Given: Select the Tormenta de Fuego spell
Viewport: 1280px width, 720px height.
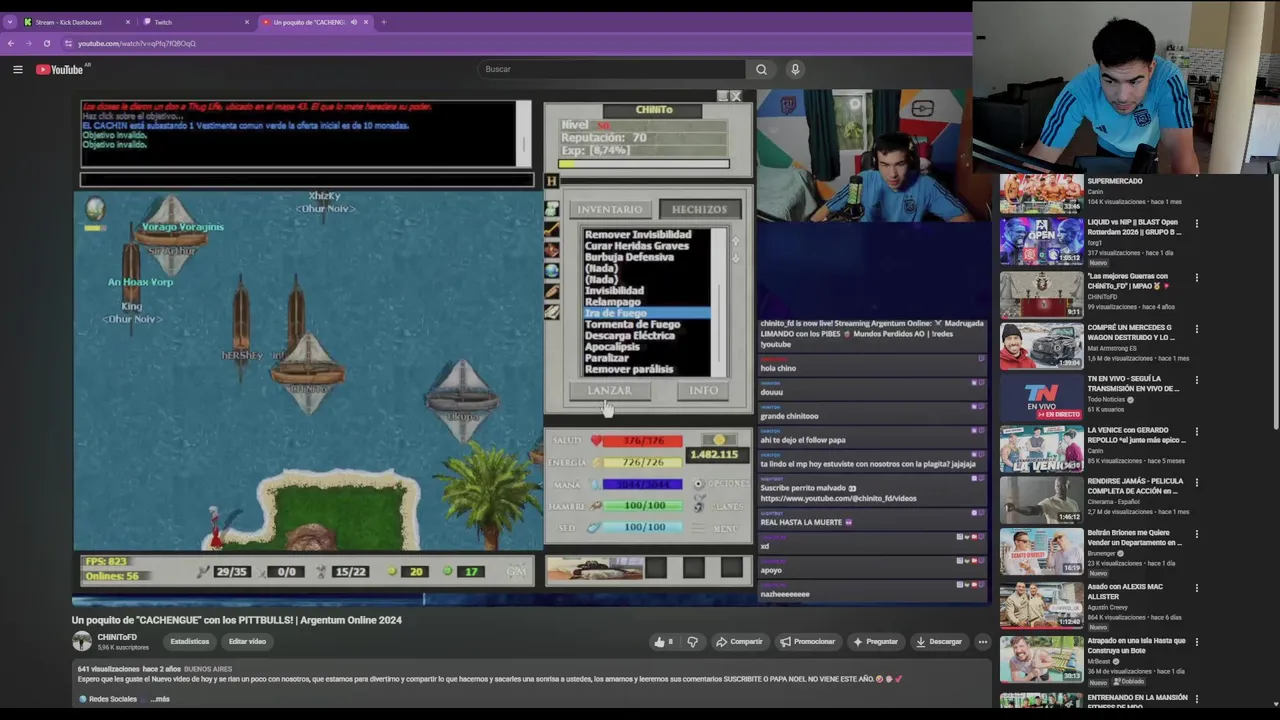Looking at the screenshot, I should tap(632, 324).
